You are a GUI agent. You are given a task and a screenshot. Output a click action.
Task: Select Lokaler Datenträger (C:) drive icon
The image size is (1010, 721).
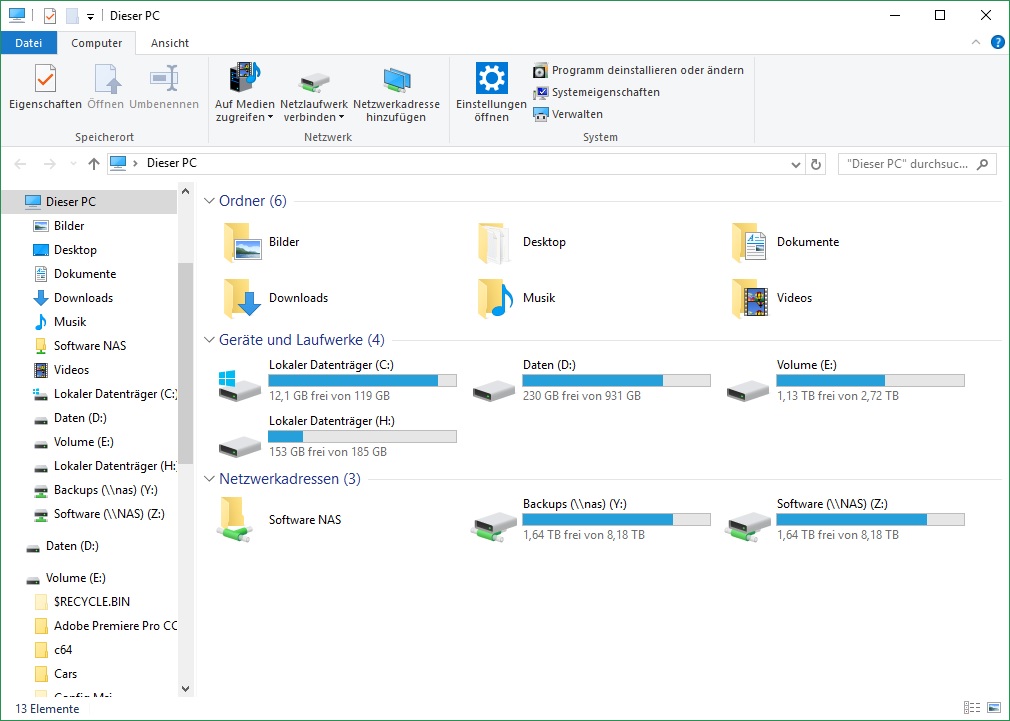(x=239, y=386)
